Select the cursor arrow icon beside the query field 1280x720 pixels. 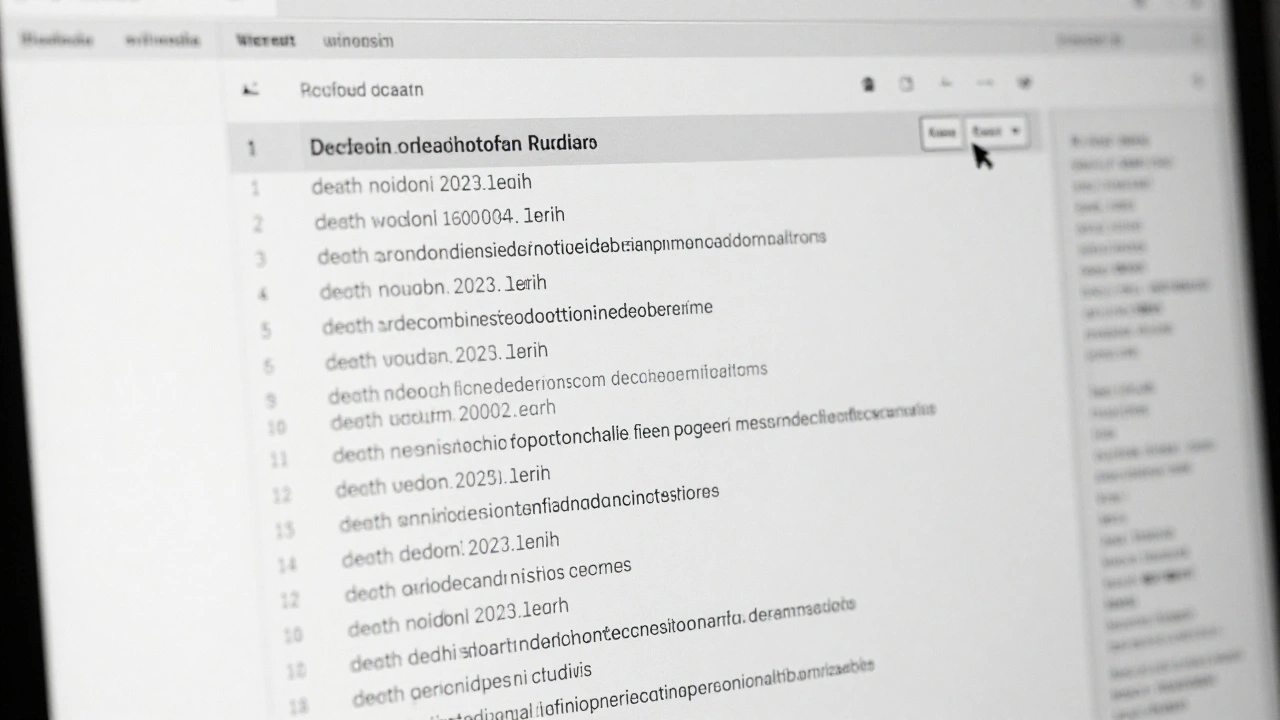pyautogui.click(x=251, y=89)
